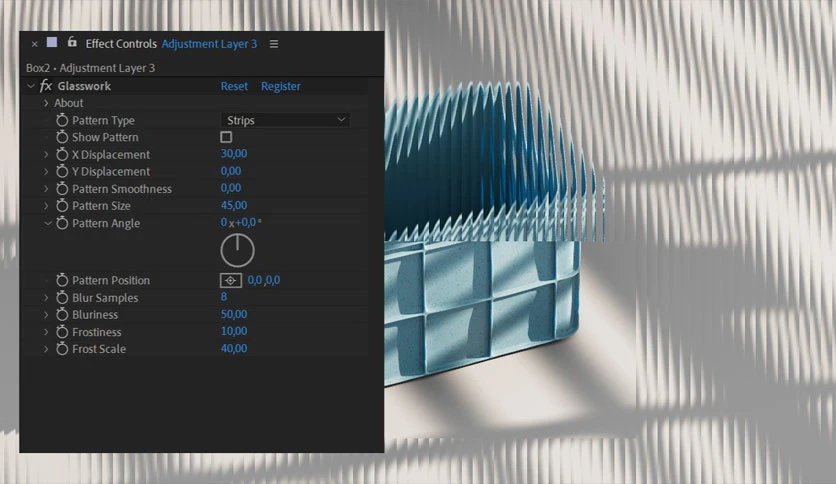
Task: Expand the Frost Scale property
Action: (46, 349)
